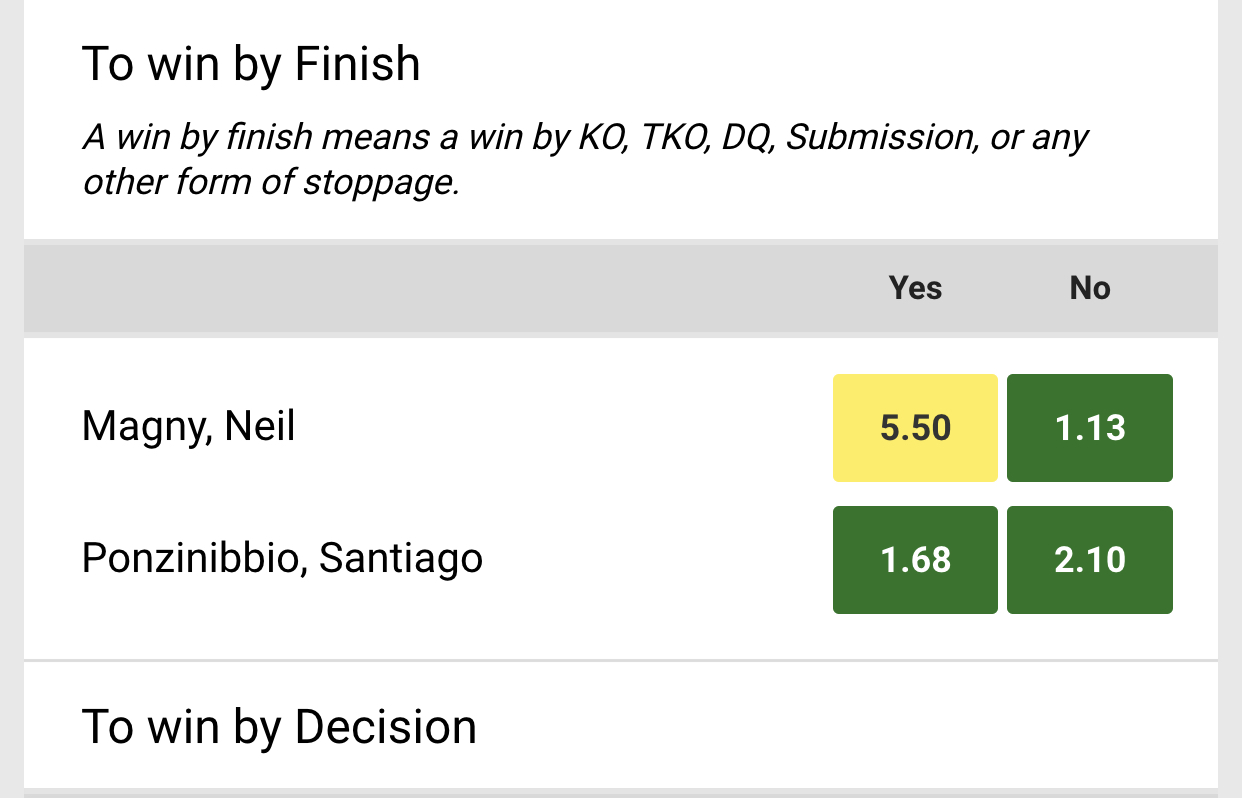Expand the To win by Decision market
1242x798 pixels.
tap(280, 727)
